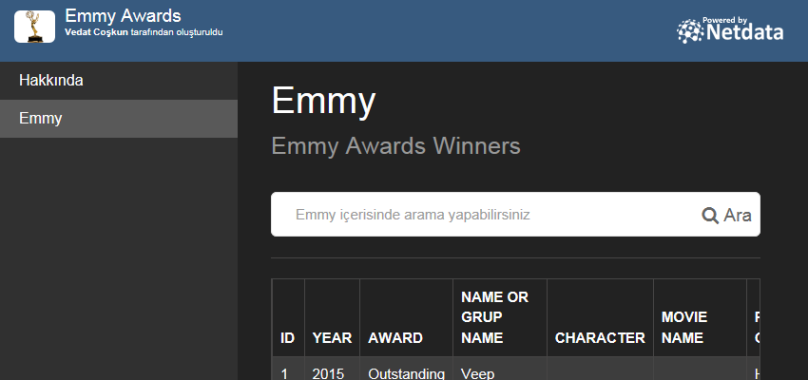Open the Hakkında sidebar item

coord(119,81)
